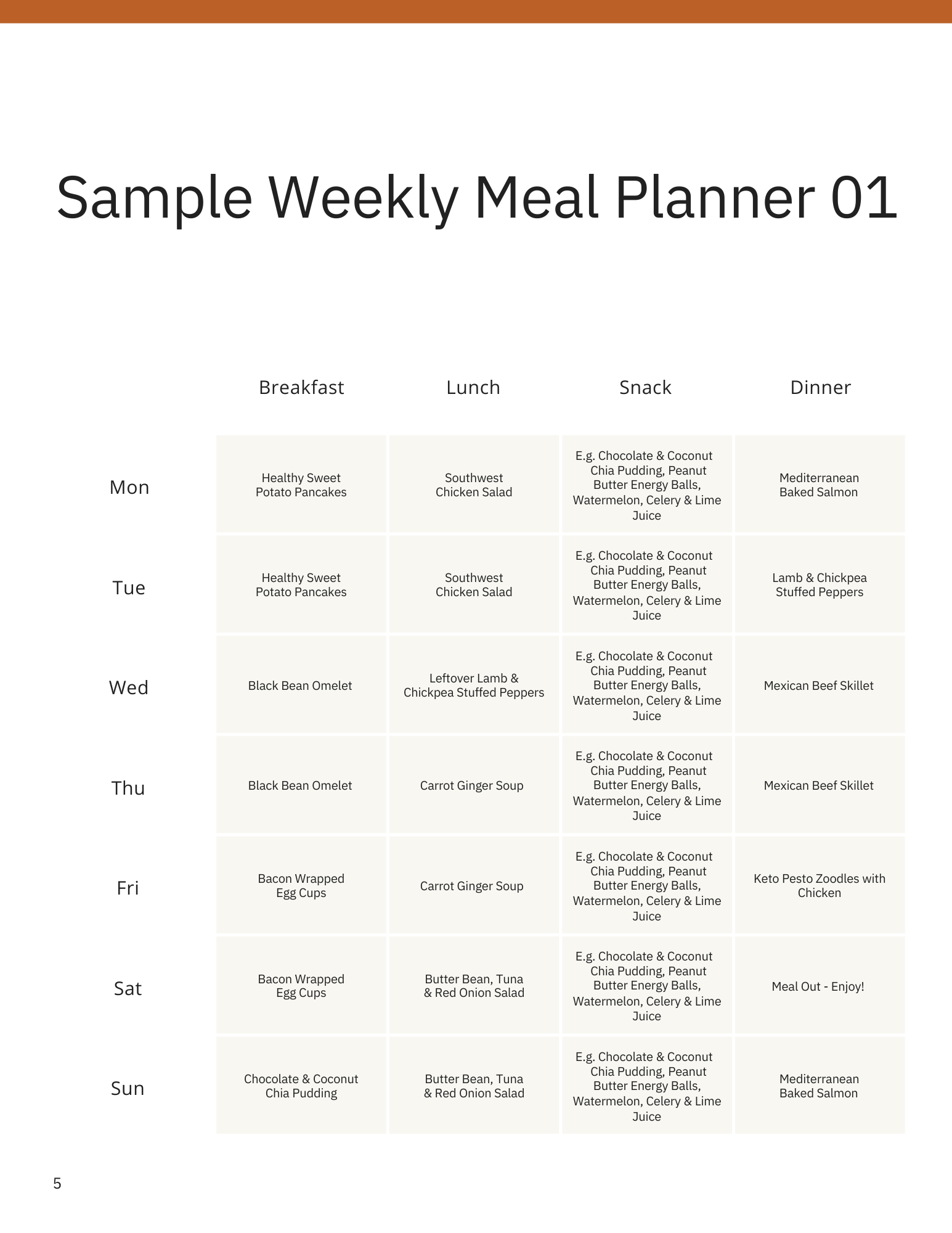Select the Mon row label
The height and width of the screenshot is (1233, 952).
click(129, 487)
